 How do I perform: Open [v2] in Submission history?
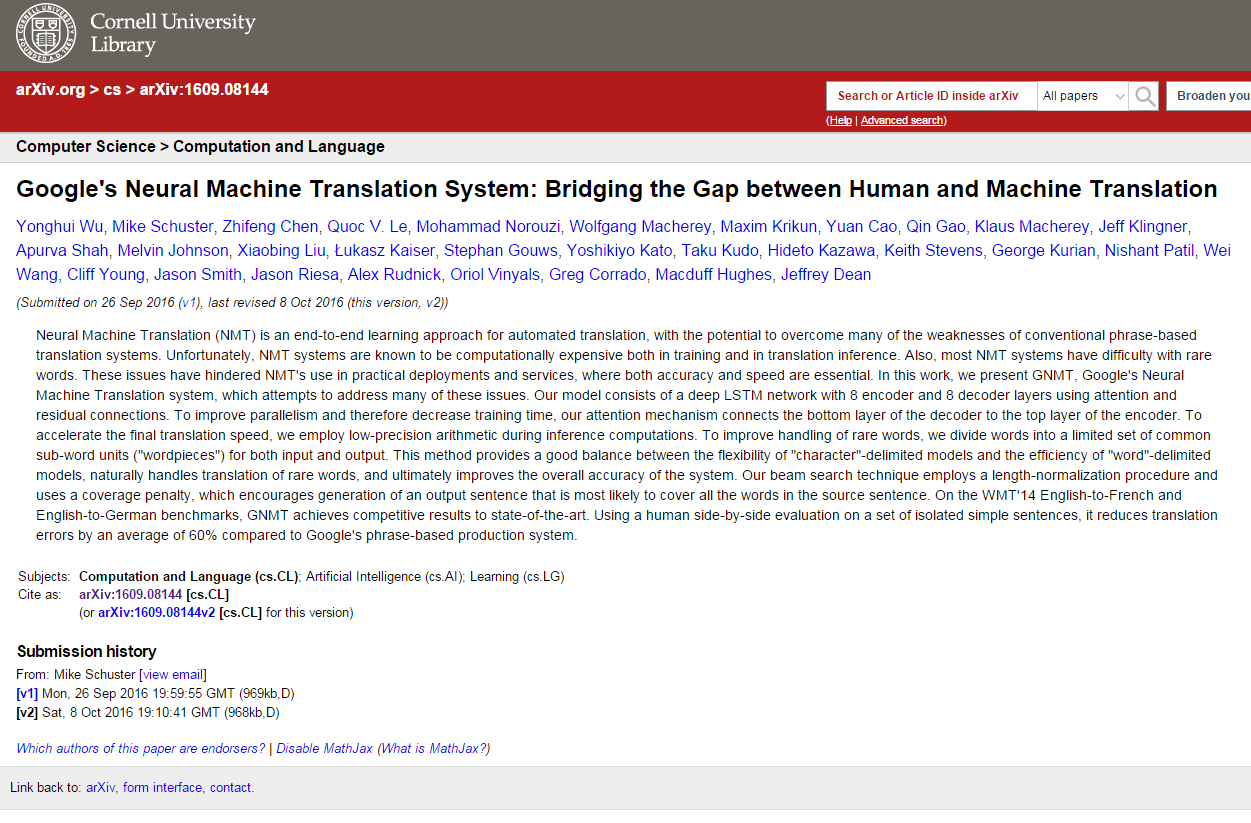[27, 712]
